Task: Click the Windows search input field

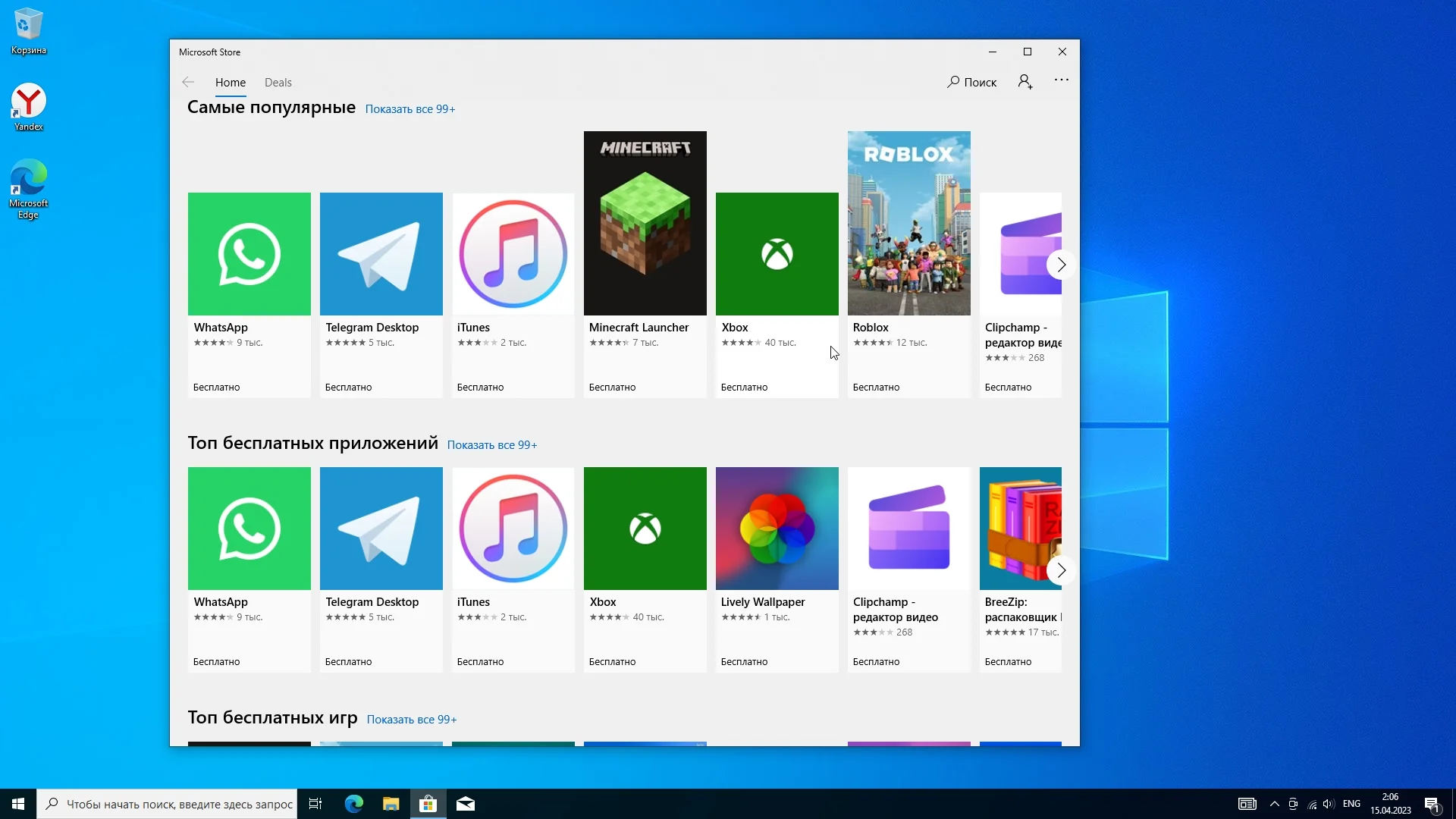Action: pos(178,804)
